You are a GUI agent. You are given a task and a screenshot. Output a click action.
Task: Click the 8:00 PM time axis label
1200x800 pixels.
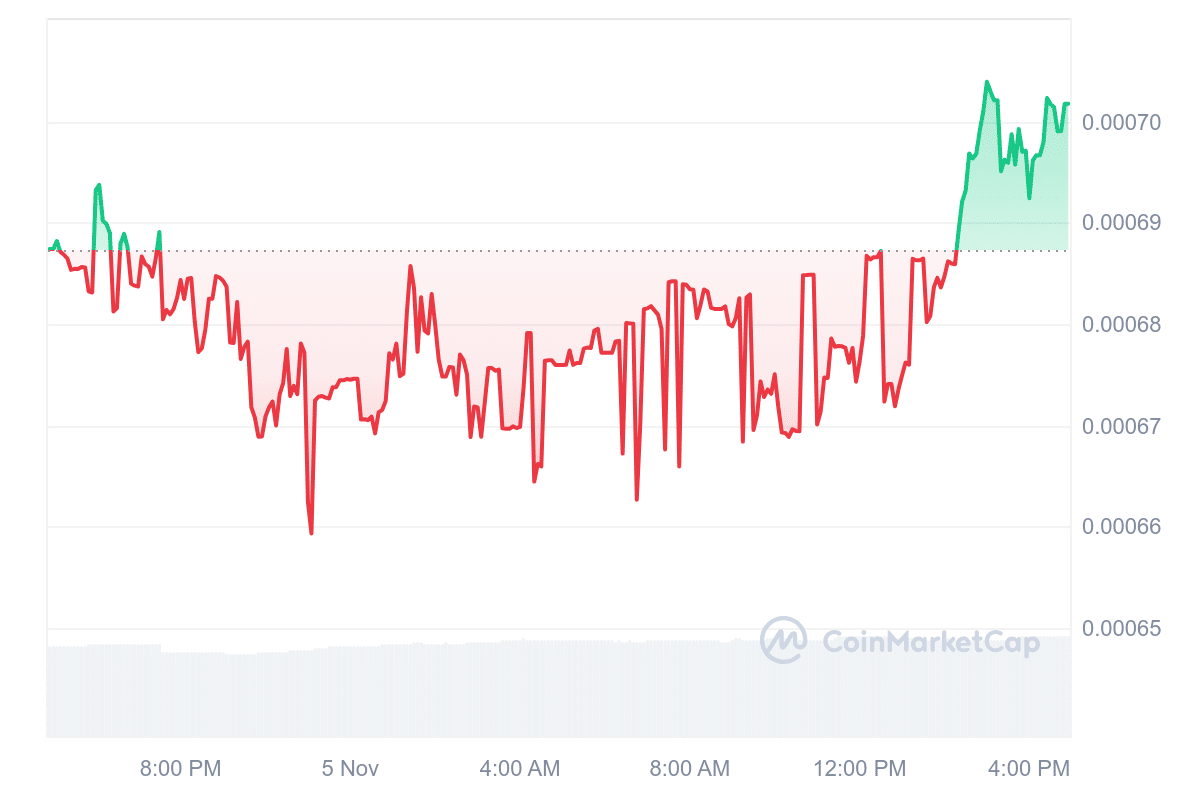click(x=180, y=769)
